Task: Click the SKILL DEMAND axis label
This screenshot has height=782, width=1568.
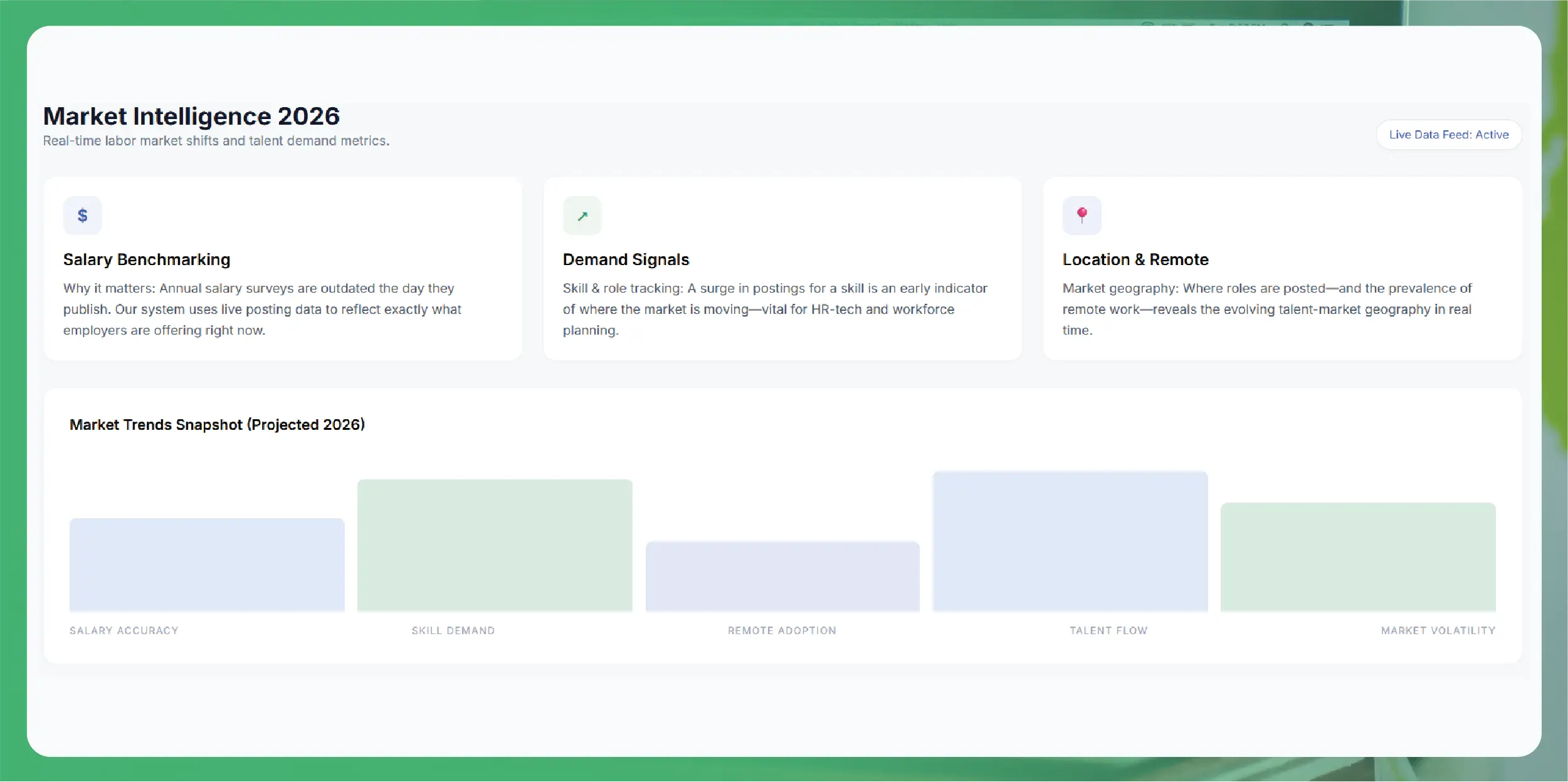Action: (x=453, y=630)
